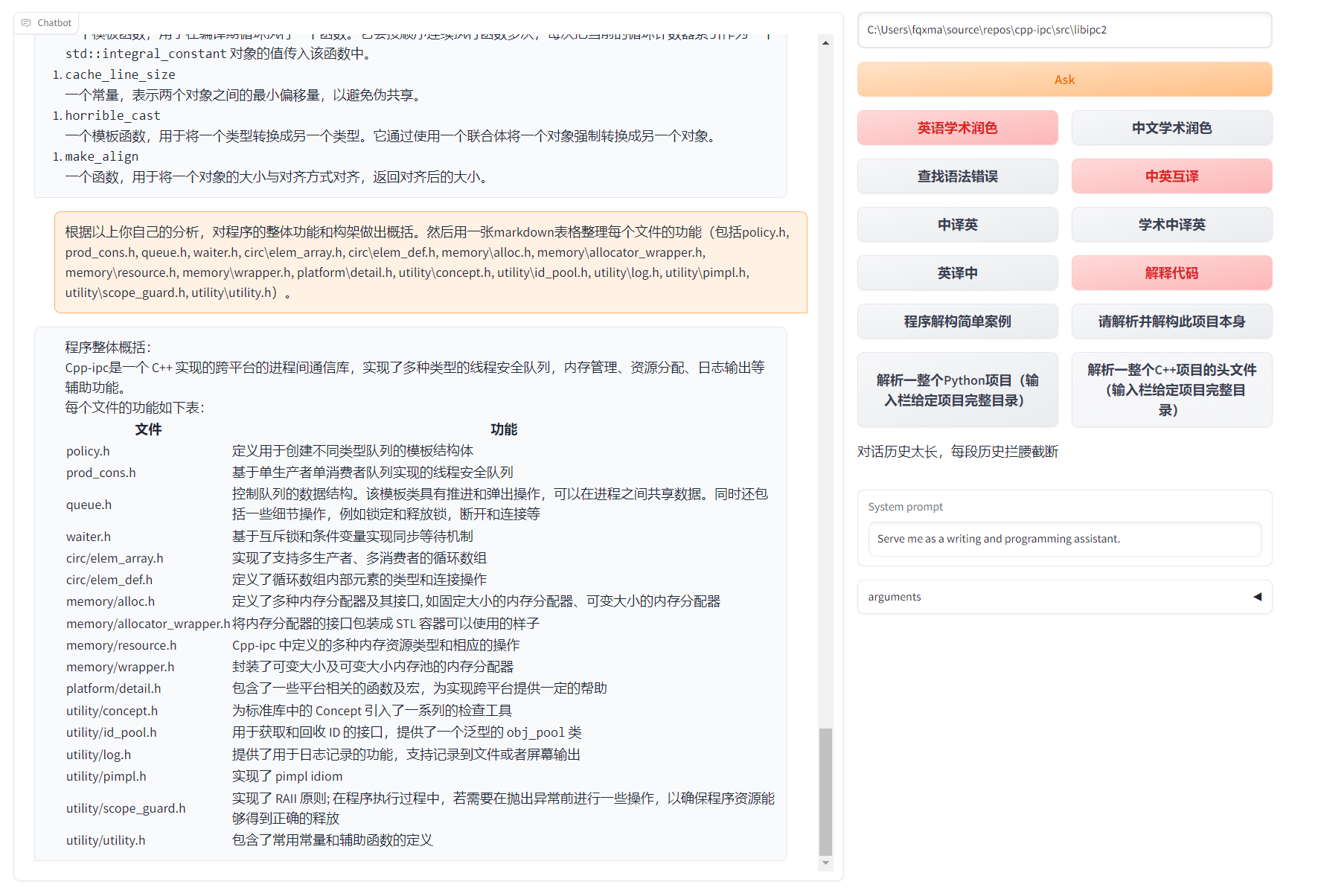Select 请解析并解构此项目本身 button

pyautogui.click(x=1171, y=321)
